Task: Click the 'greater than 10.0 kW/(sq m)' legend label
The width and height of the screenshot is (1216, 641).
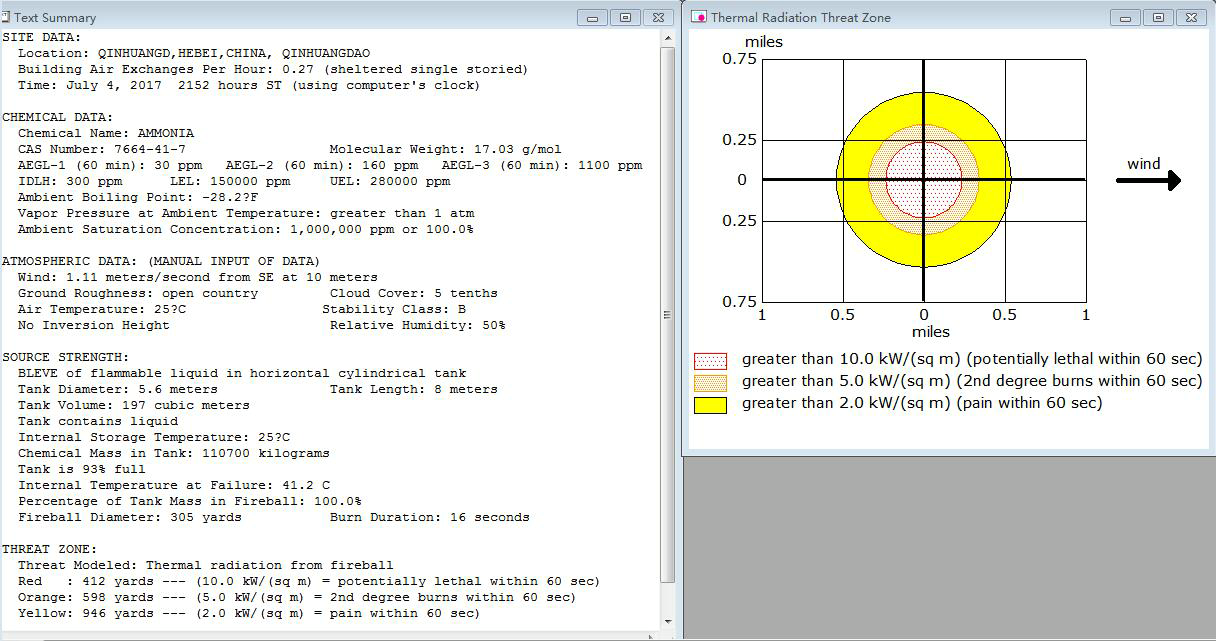Action: (x=972, y=359)
